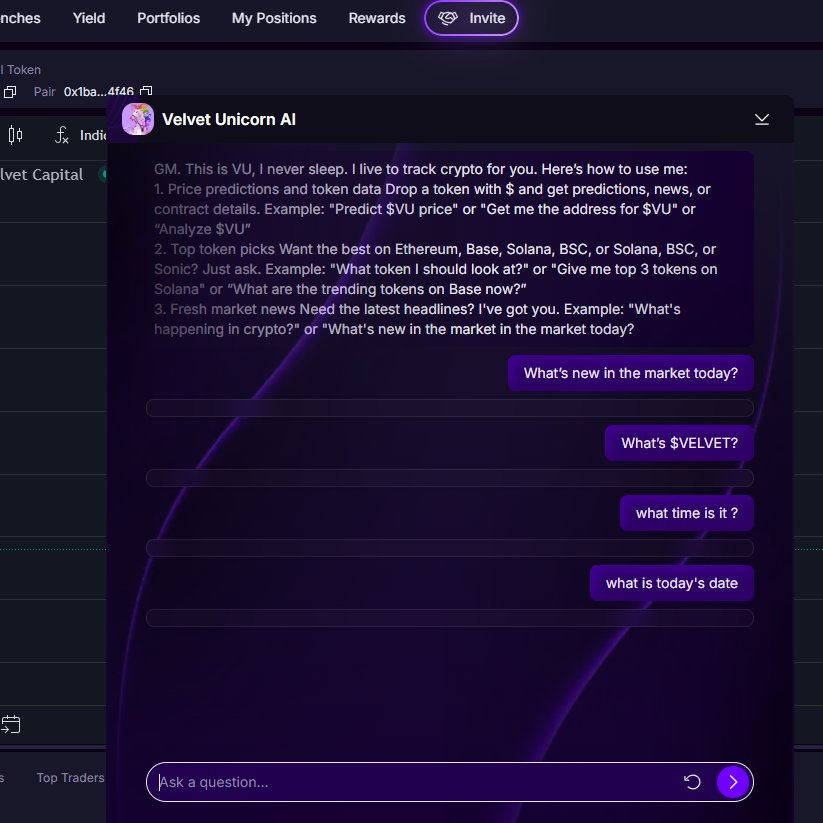Copy the pair address 0x1ba...4f46
823x823 pixels.
147,92
